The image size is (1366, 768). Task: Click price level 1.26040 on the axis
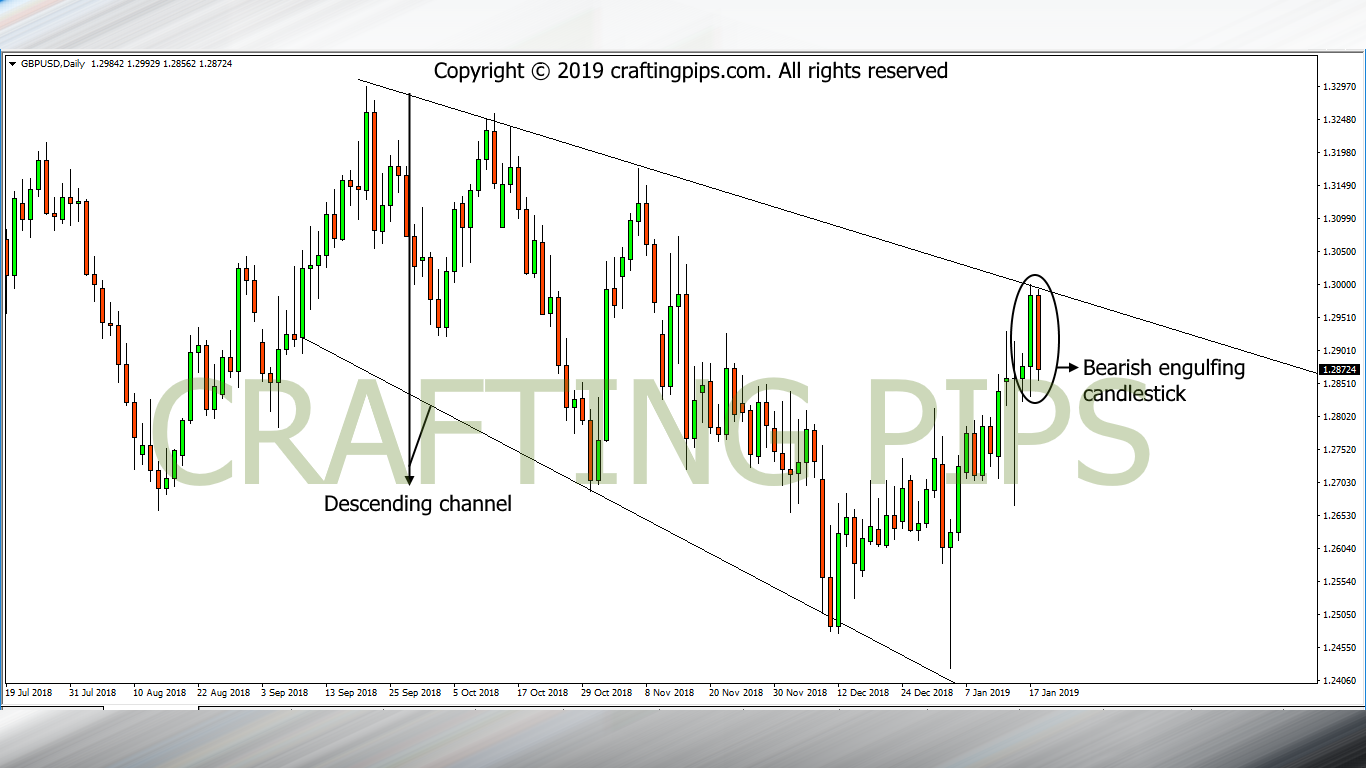click(1338, 549)
